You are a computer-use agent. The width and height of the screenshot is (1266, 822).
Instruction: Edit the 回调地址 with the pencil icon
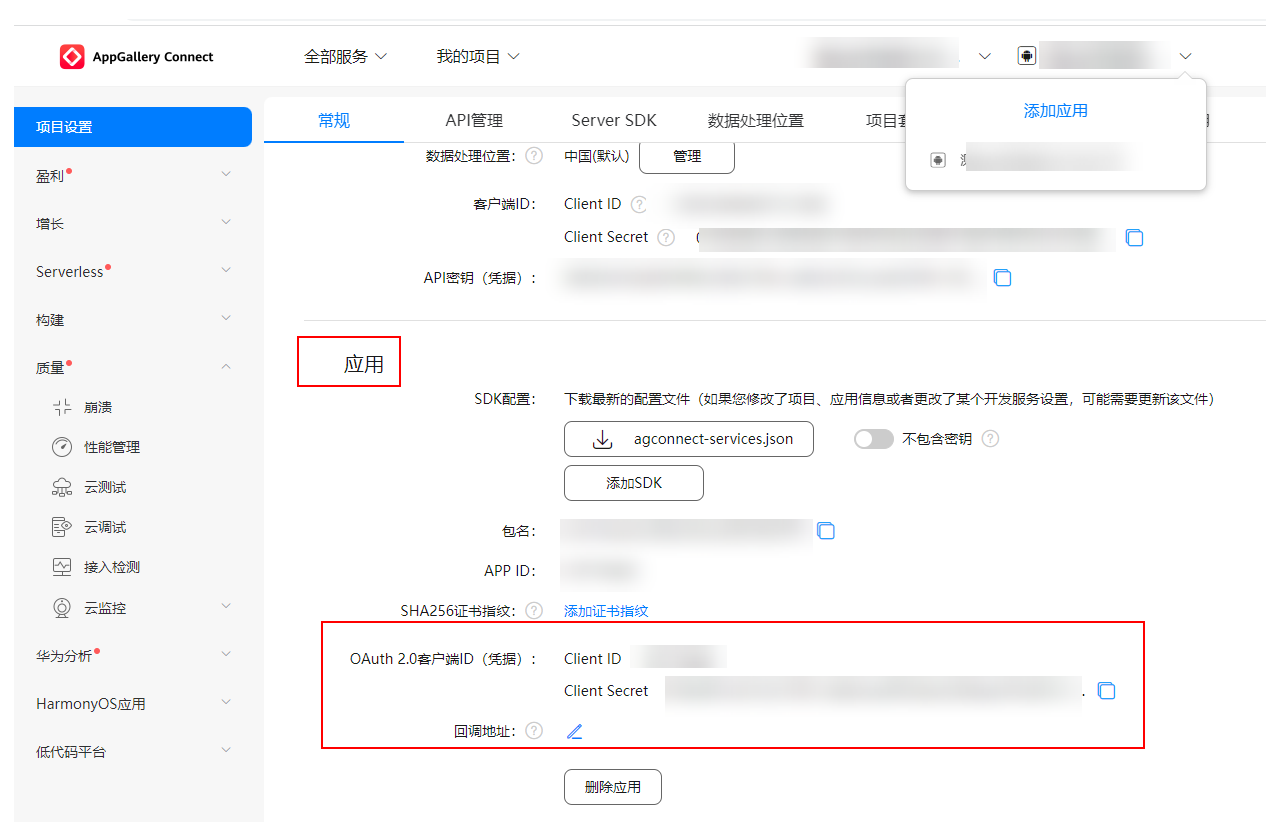[x=574, y=731]
